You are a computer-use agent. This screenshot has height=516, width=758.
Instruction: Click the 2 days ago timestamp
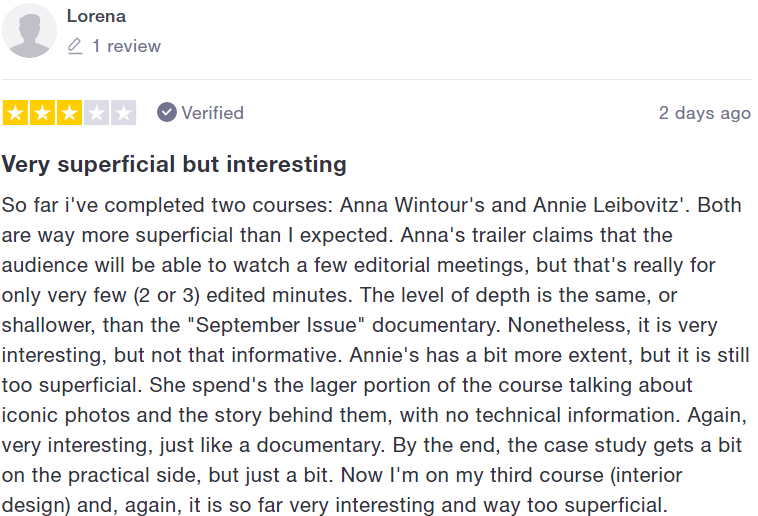coord(705,113)
